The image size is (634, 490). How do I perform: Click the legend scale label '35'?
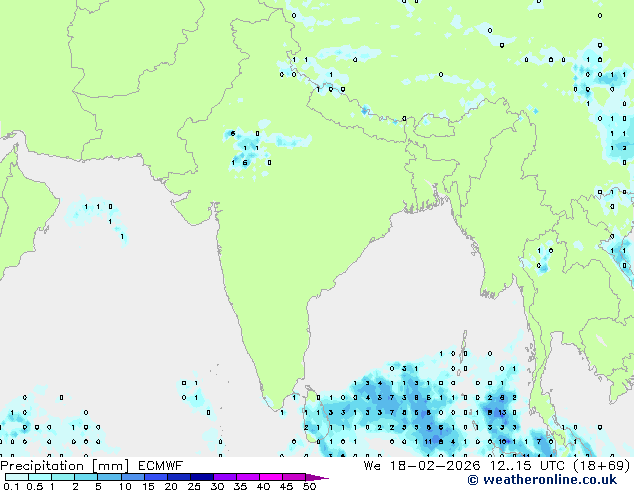point(240,486)
